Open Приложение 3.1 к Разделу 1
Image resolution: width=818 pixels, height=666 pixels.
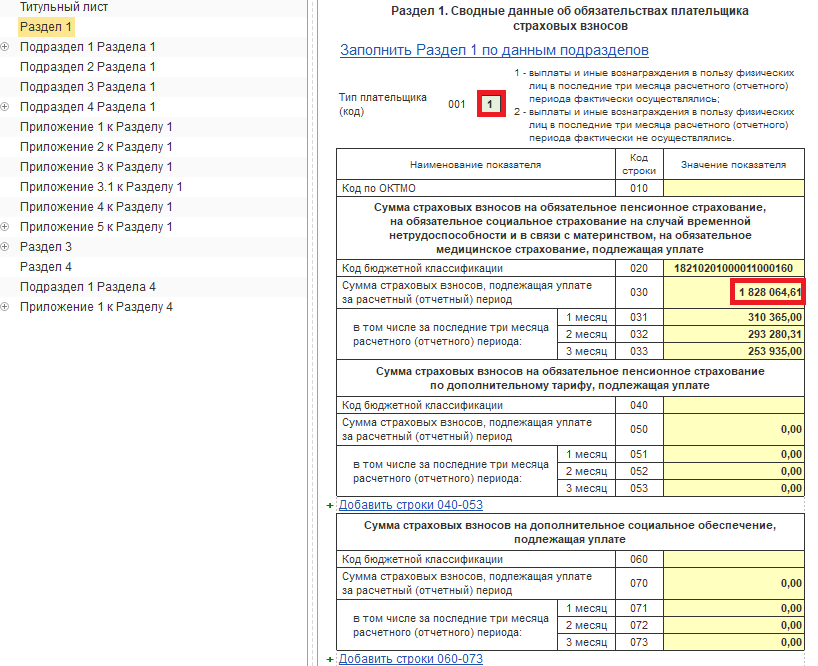(101, 187)
